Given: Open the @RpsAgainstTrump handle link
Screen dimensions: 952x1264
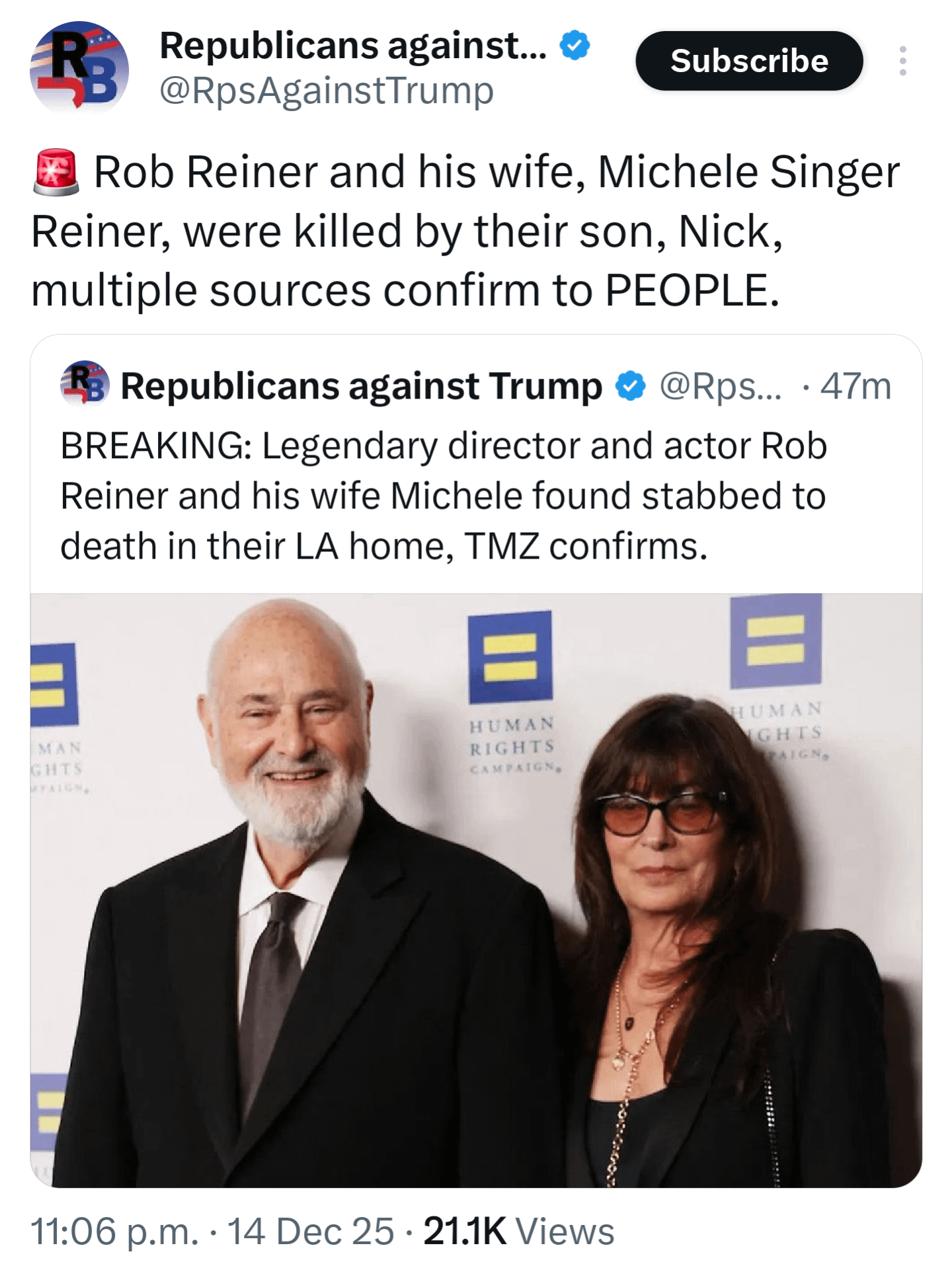Looking at the screenshot, I should (327, 91).
